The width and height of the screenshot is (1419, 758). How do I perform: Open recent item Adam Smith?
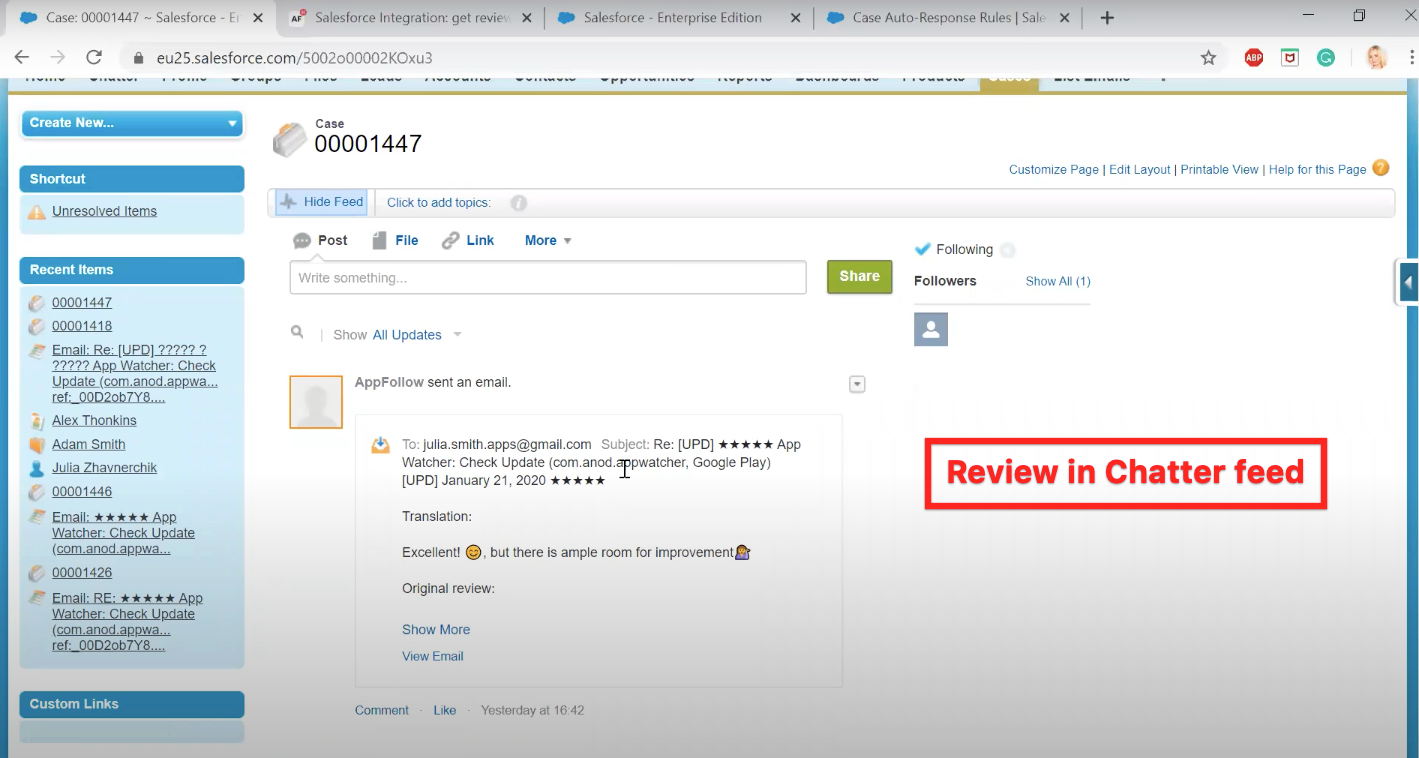tap(89, 444)
